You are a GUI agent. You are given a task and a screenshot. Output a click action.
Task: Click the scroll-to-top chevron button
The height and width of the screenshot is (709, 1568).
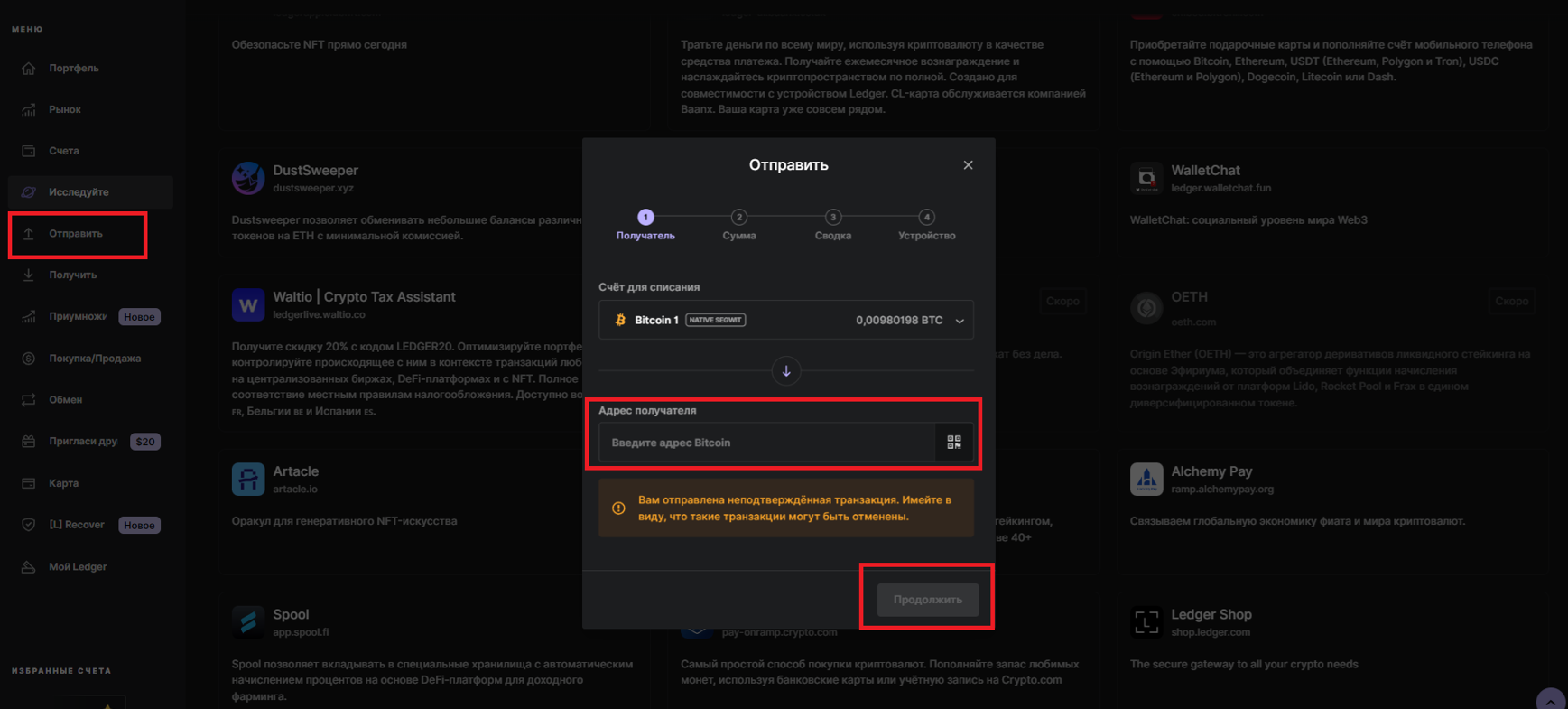point(1550,701)
